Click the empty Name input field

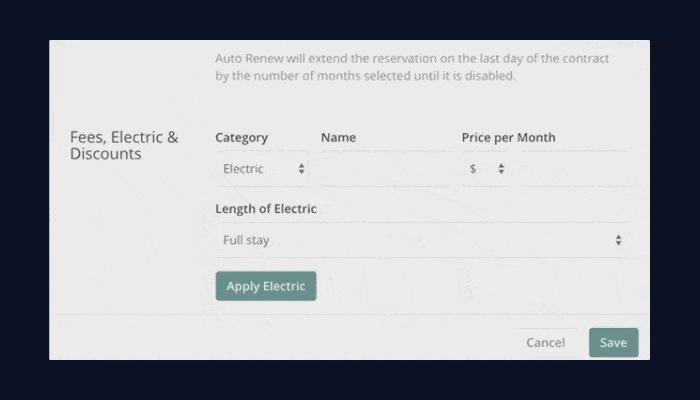[386, 169]
